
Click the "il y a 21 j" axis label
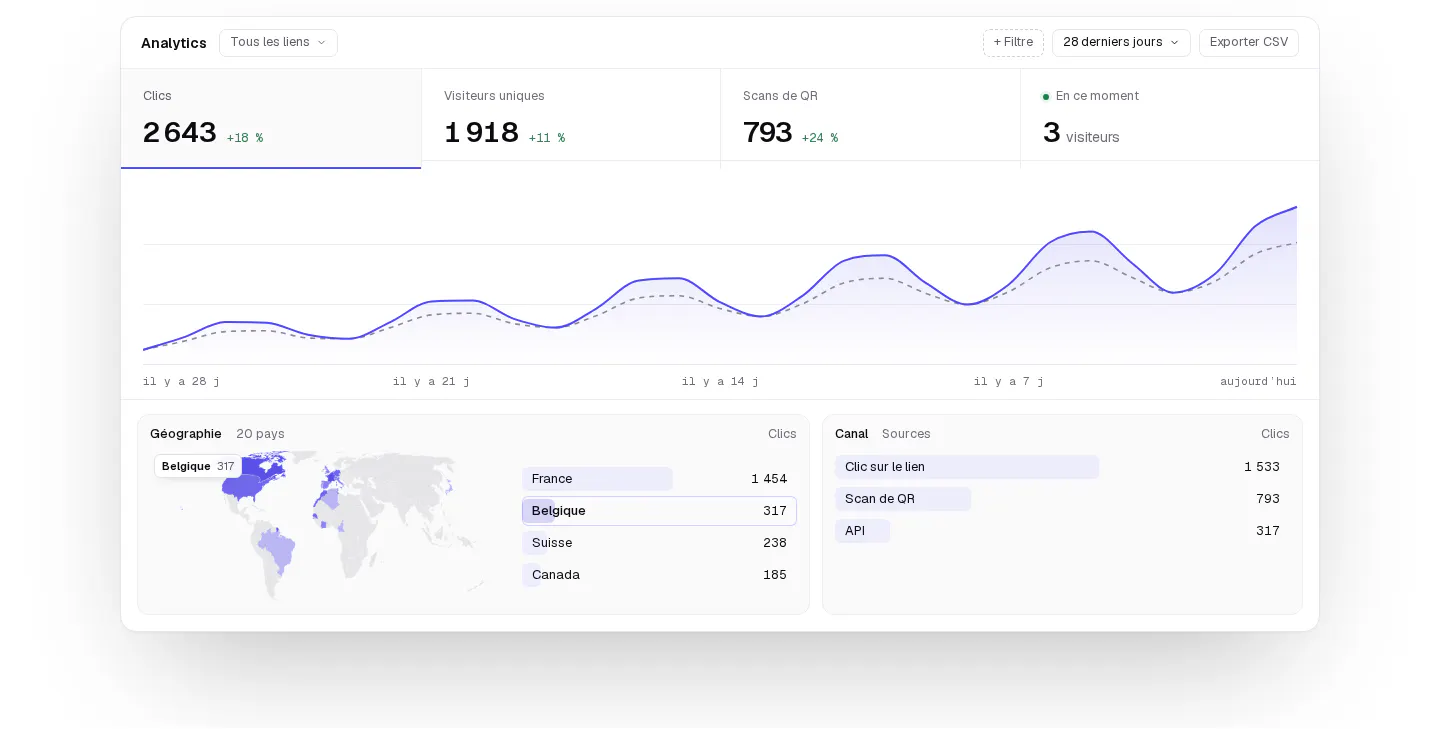pos(431,381)
